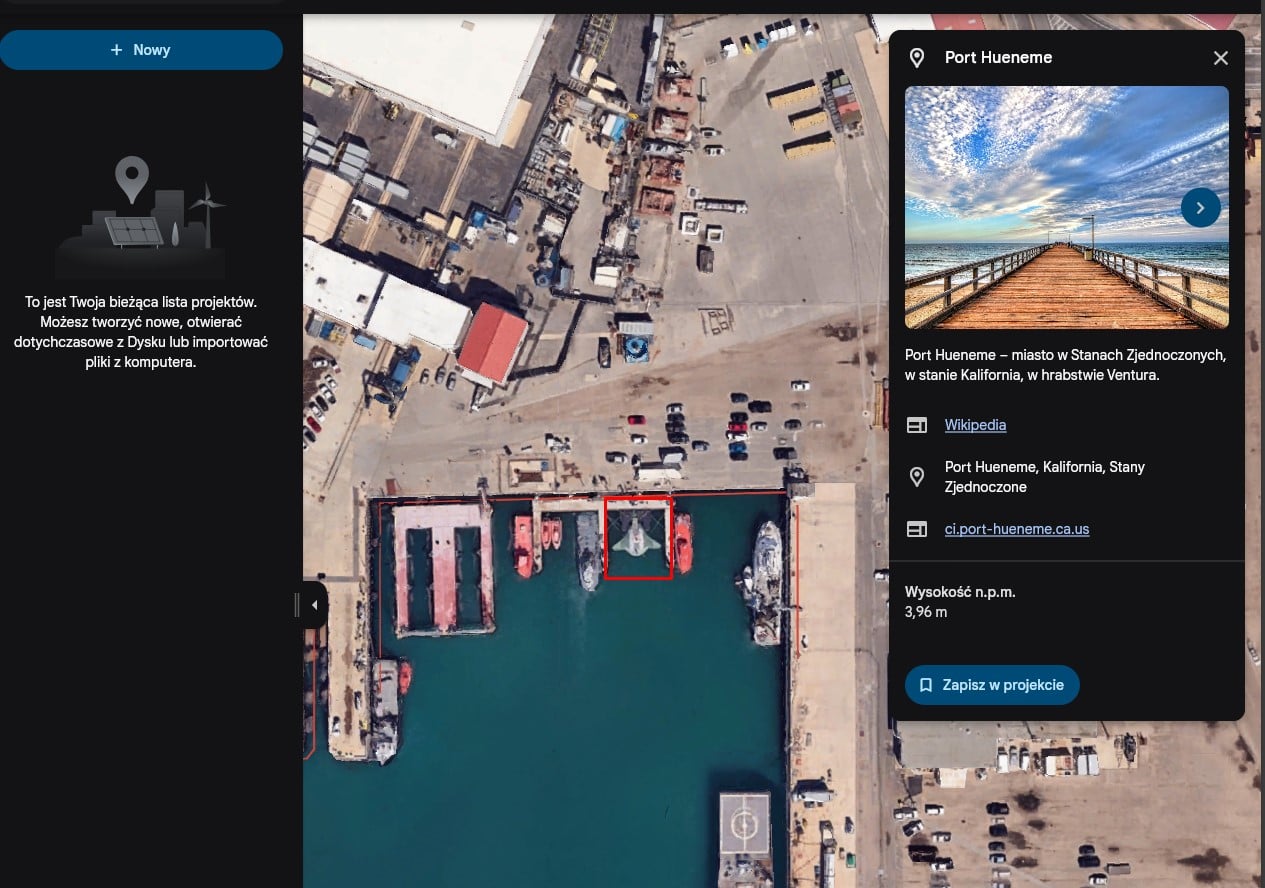
Task: Click the icon left of the Wikipedia link
Action: point(916,425)
